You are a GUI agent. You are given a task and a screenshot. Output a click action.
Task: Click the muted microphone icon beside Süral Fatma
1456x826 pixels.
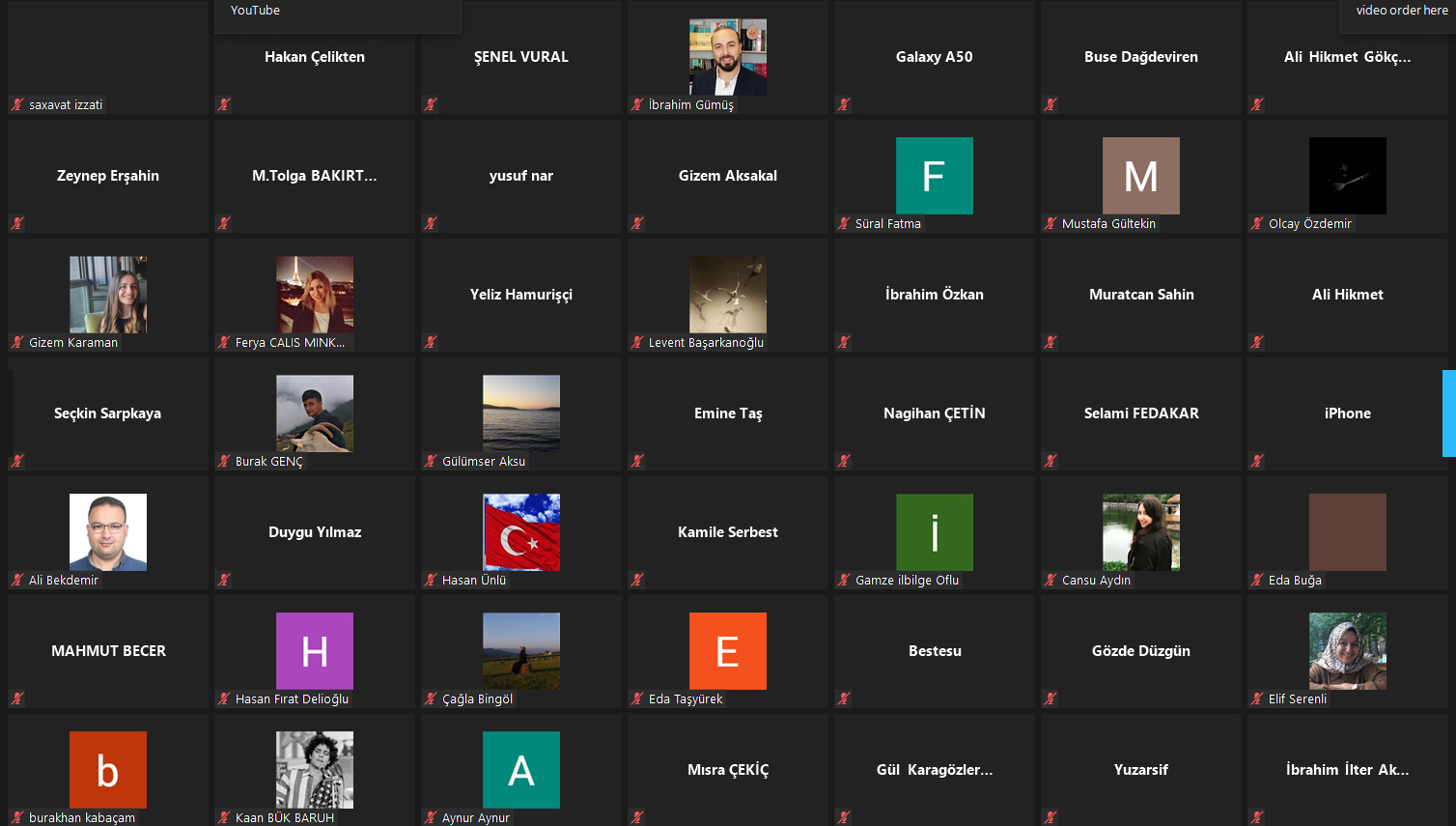844,223
